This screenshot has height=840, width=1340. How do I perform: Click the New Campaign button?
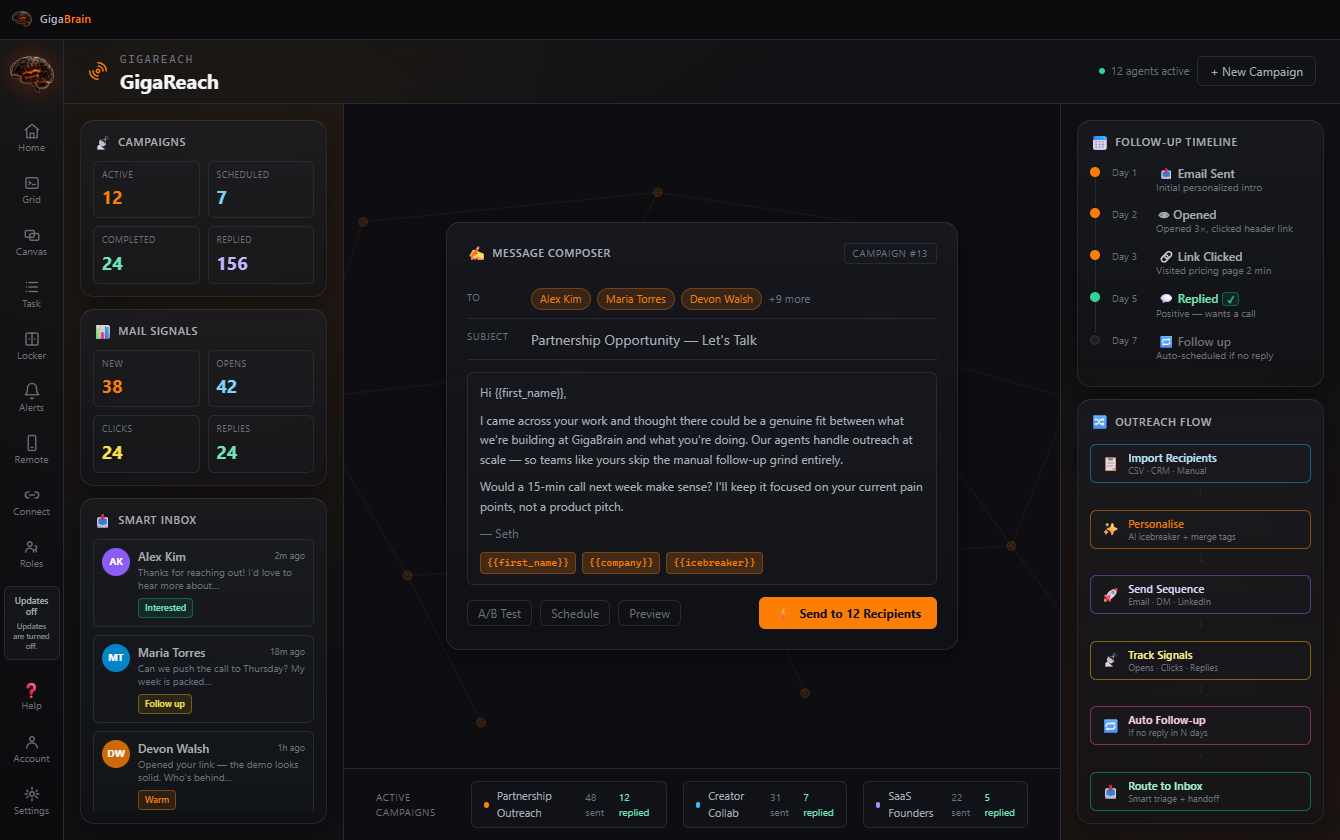click(x=1256, y=71)
